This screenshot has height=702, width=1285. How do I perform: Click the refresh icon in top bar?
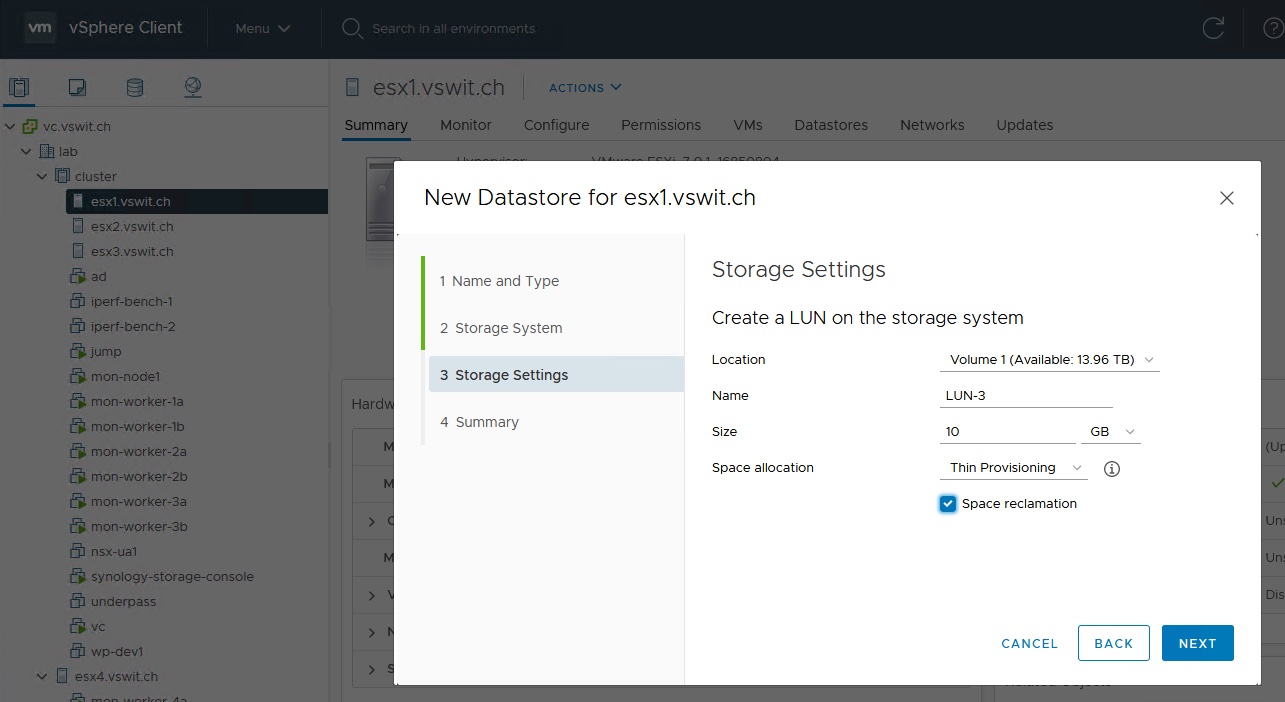click(x=1213, y=28)
